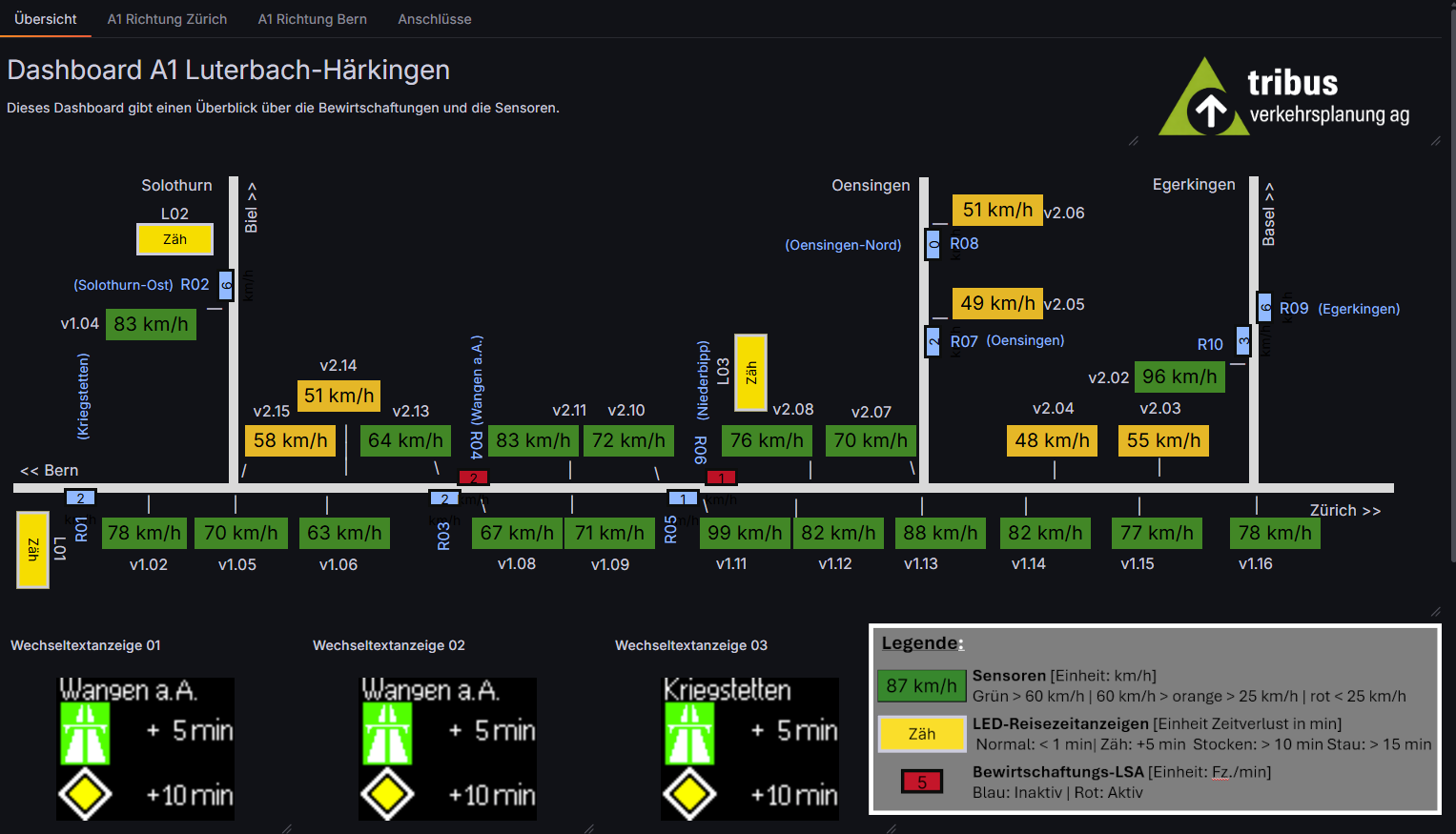Select the yellow L03 Zäh travel-time sign
The image size is (1456, 834).
[750, 373]
